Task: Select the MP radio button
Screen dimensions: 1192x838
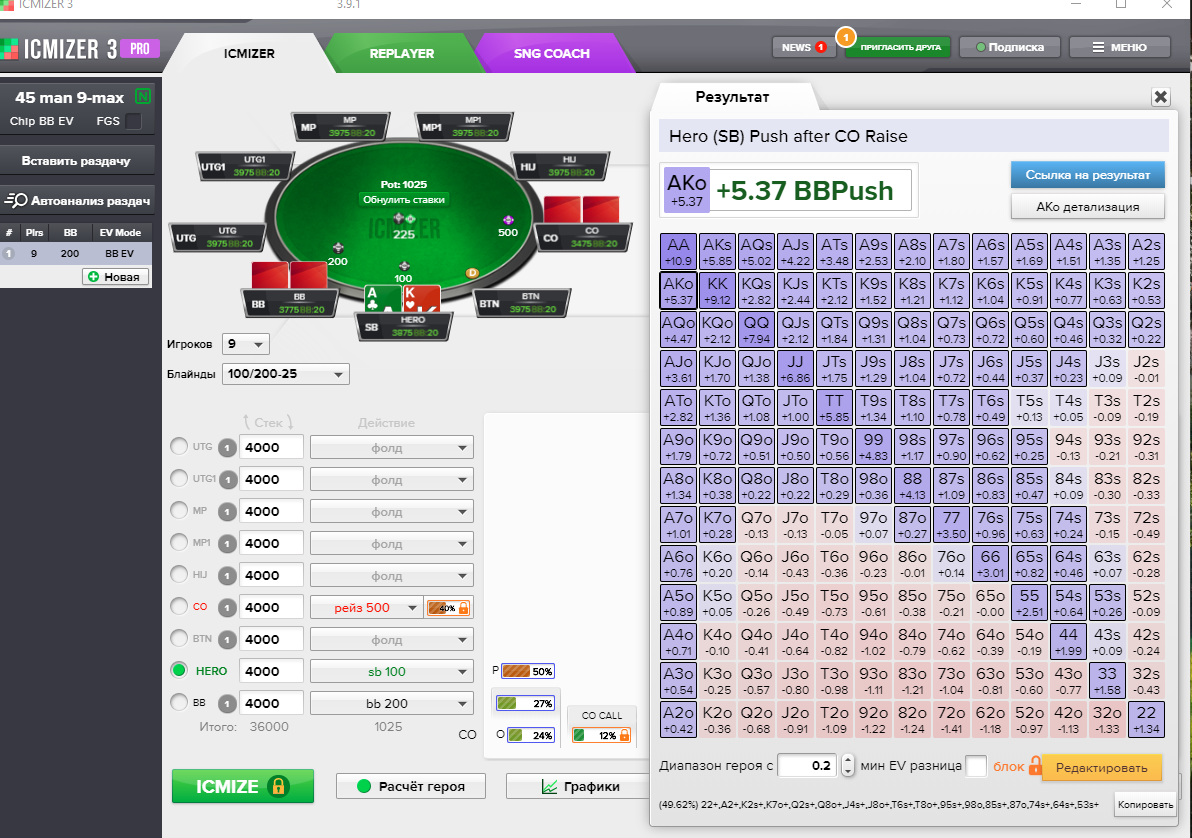Action: pos(179,510)
